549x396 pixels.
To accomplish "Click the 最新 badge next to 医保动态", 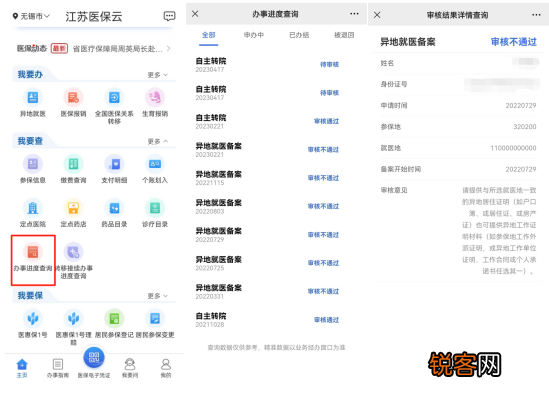I will pos(59,48).
